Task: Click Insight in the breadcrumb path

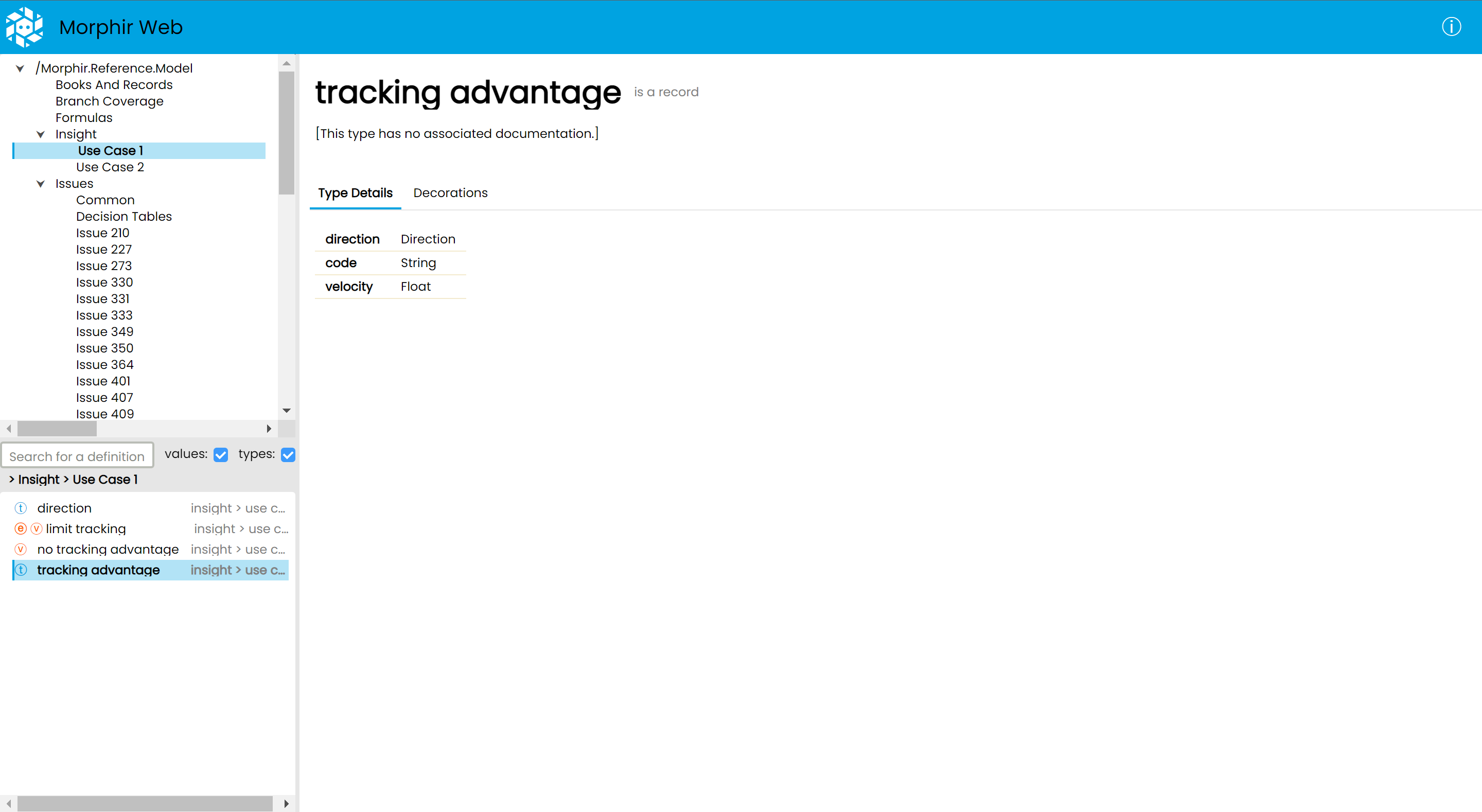Action: (x=39, y=480)
